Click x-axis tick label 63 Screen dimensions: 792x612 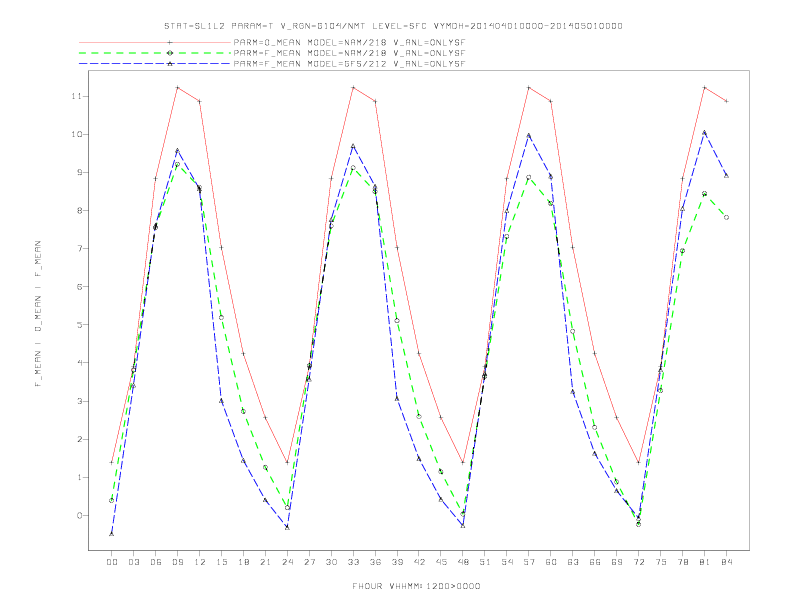(573, 562)
